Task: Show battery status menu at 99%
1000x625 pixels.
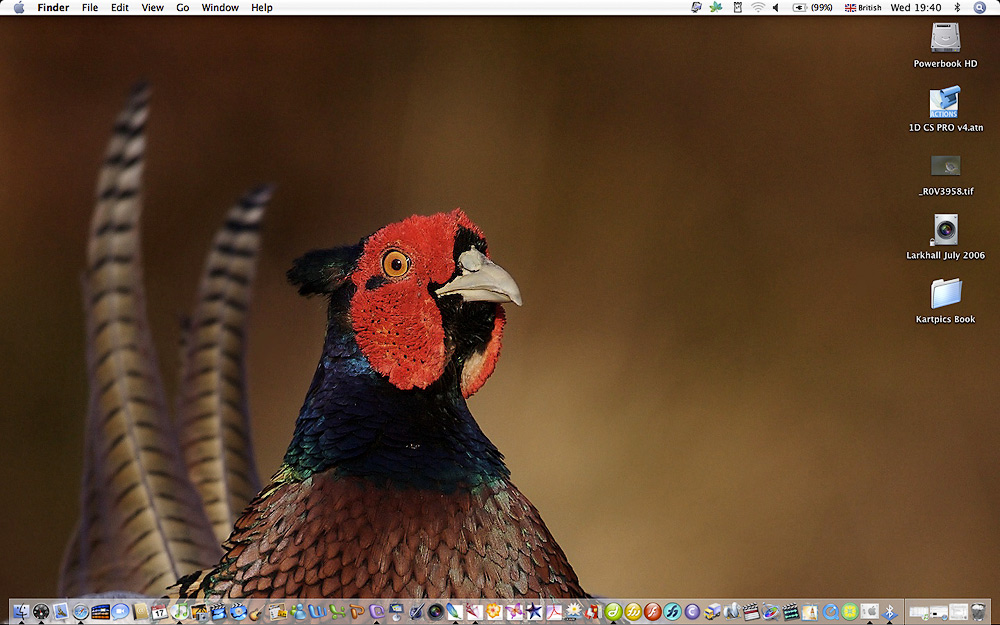Action: 812,8
